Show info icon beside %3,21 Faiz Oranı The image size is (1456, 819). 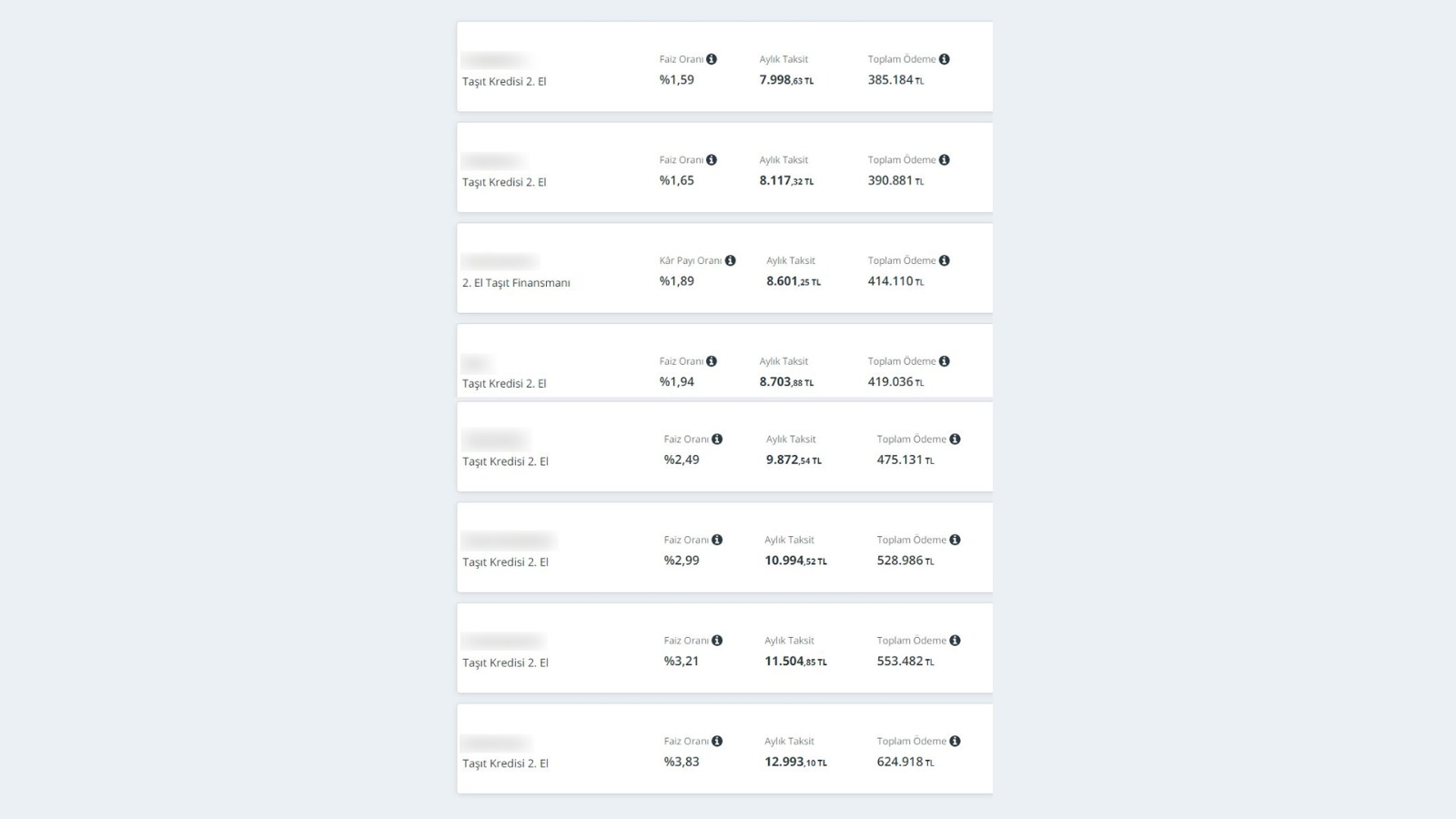tap(717, 641)
